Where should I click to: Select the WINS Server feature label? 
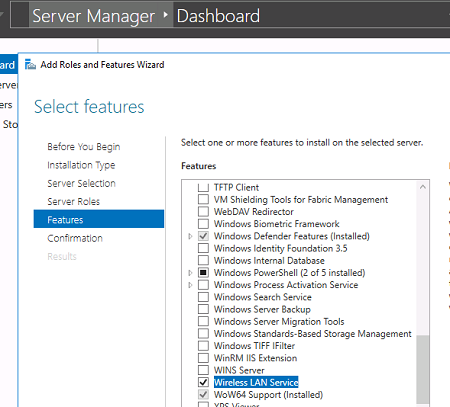tap(239, 370)
